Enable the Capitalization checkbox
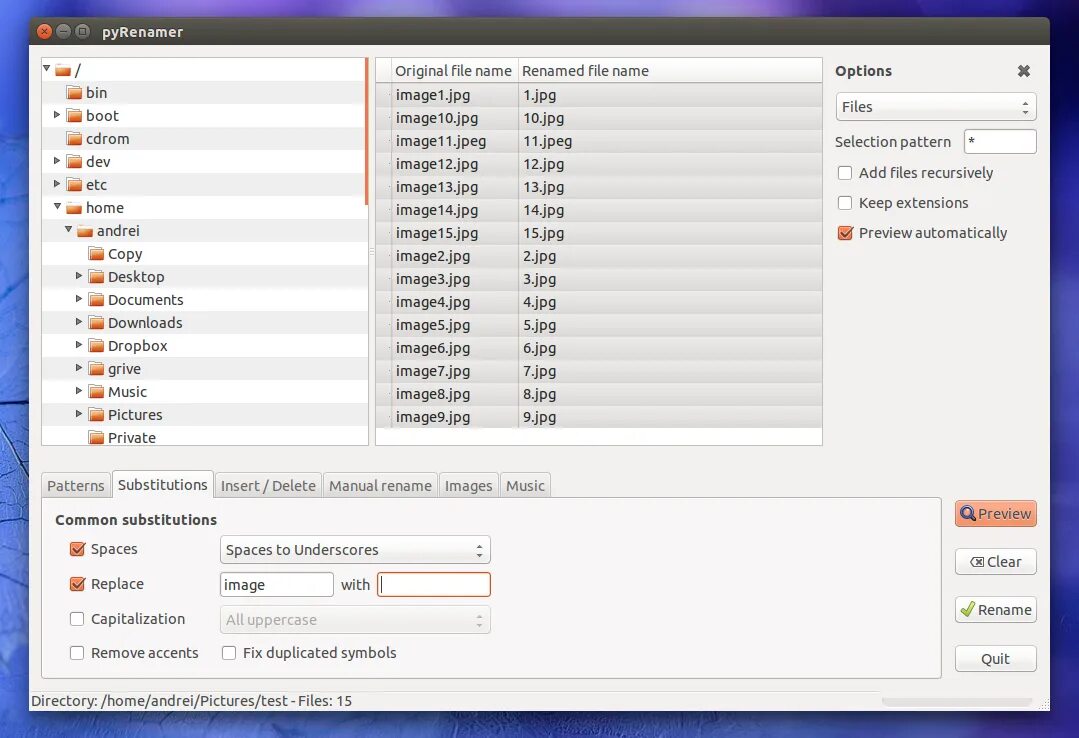This screenshot has width=1079, height=738. pyautogui.click(x=77, y=619)
